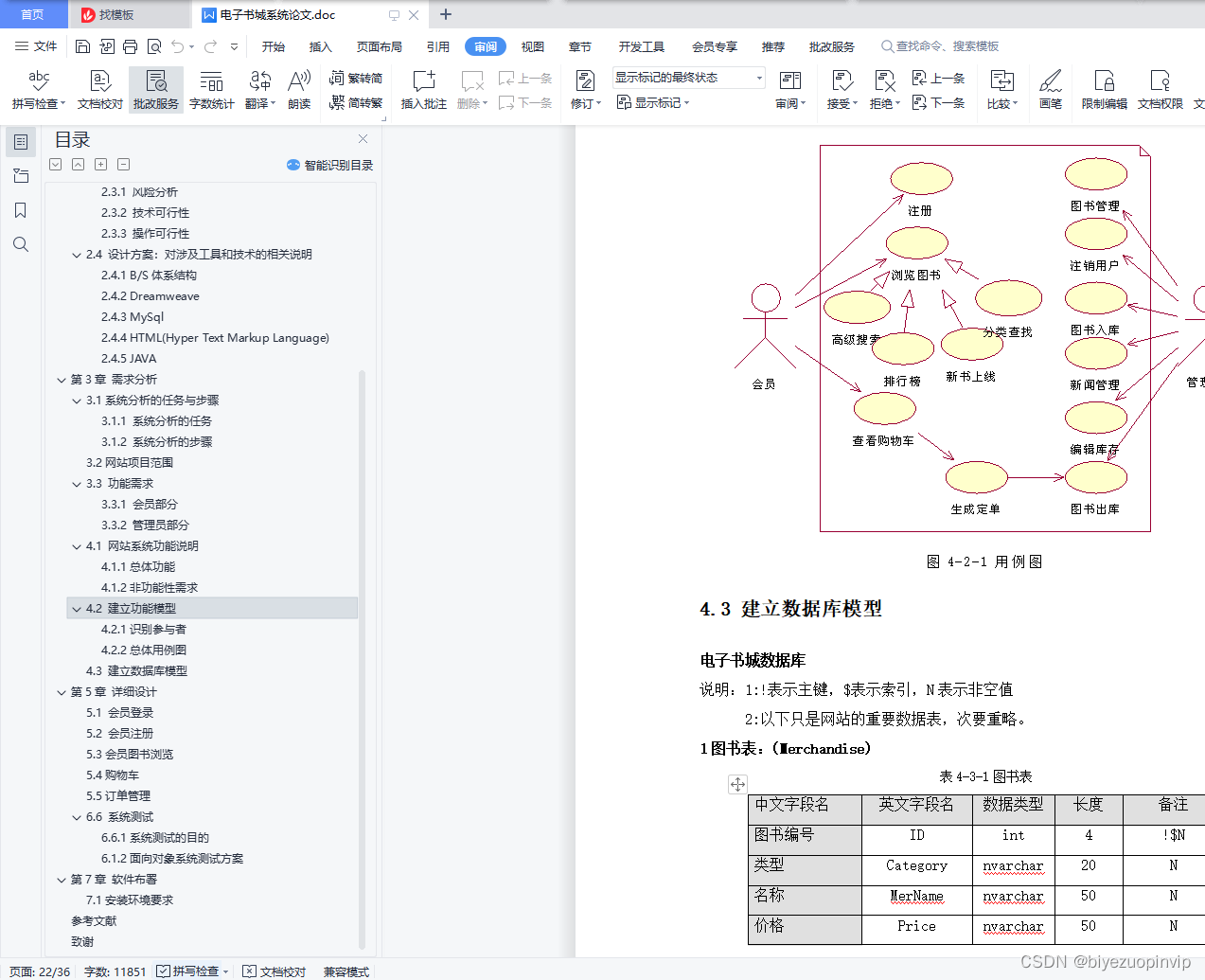The height and width of the screenshot is (980, 1205).
Task: Enable 限制编辑 restrict editing
Action: [1104, 90]
